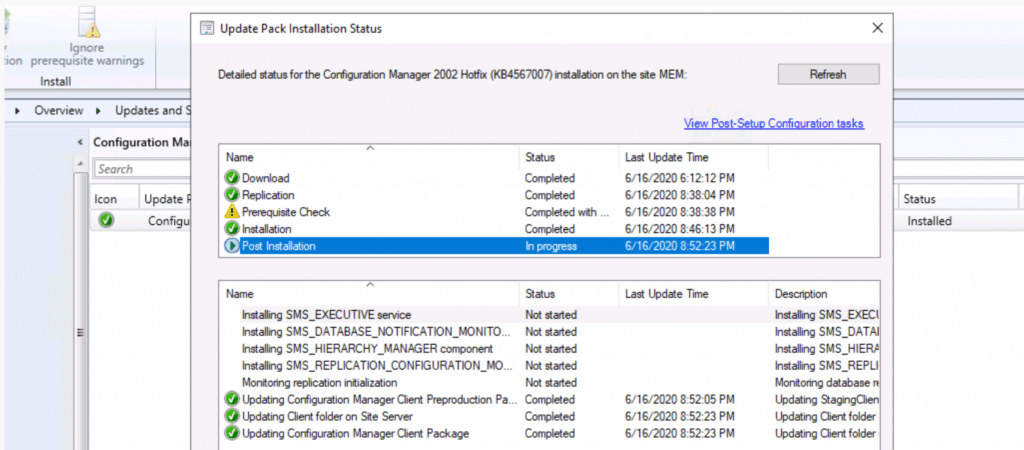
Task: Sort upper list by Last Update Time header
Action: (694, 157)
